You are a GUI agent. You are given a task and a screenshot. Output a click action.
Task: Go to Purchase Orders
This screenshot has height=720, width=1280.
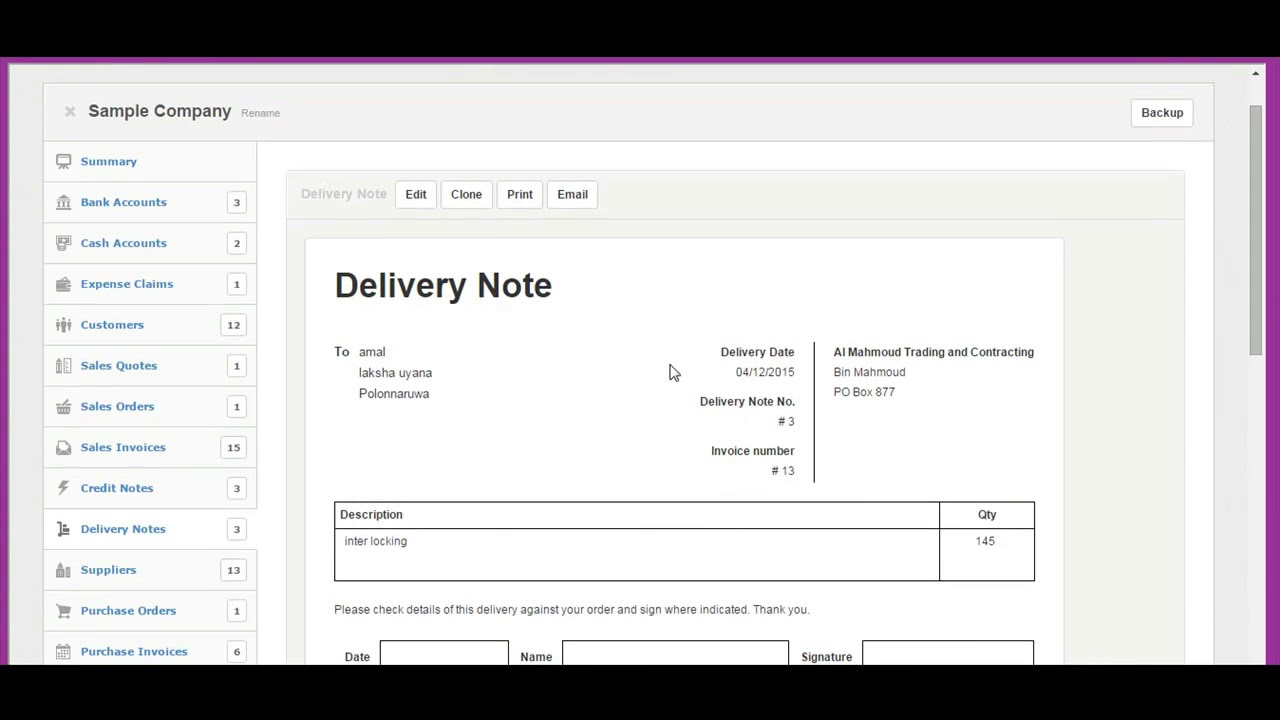[x=128, y=611]
